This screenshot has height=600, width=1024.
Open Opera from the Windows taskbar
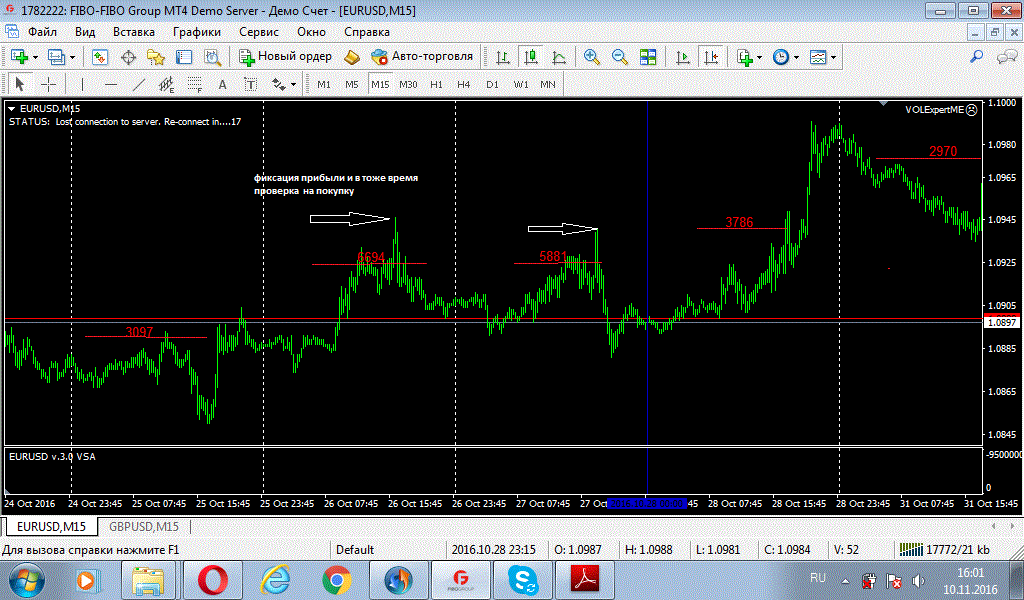213,580
